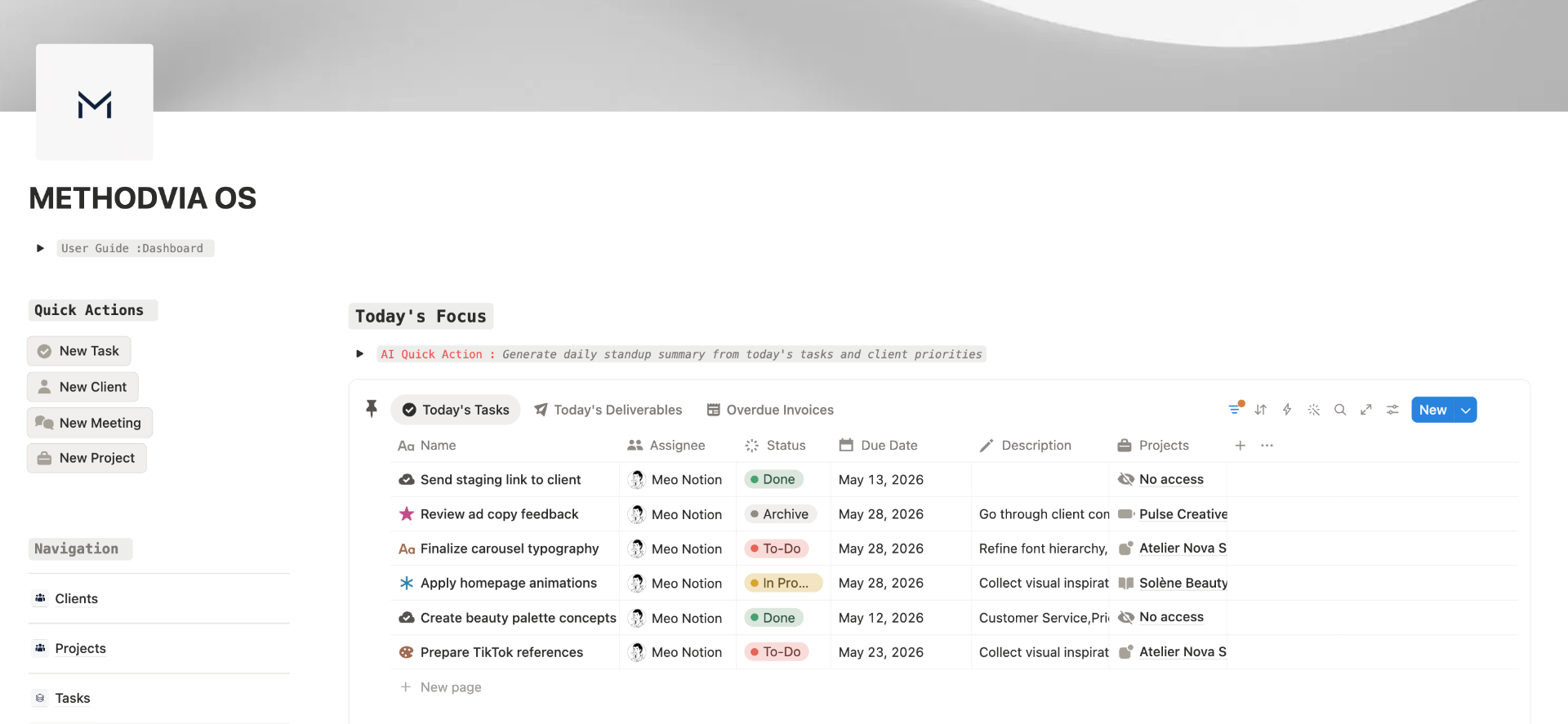Expand the User Guide :Dashboard toggle
Screen dimensions: 1568x724
(x=40, y=248)
